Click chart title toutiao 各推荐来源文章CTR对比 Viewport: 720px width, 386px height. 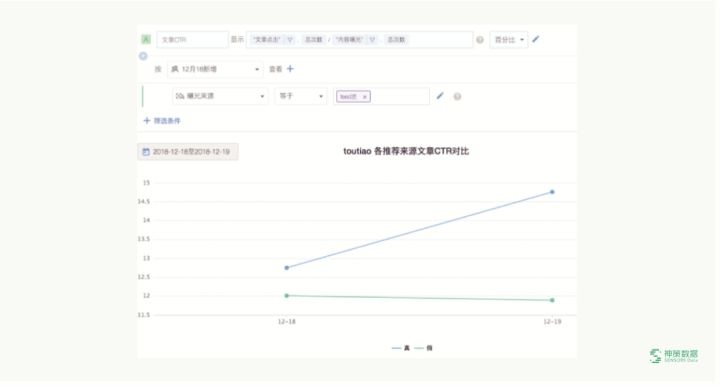[x=406, y=151]
